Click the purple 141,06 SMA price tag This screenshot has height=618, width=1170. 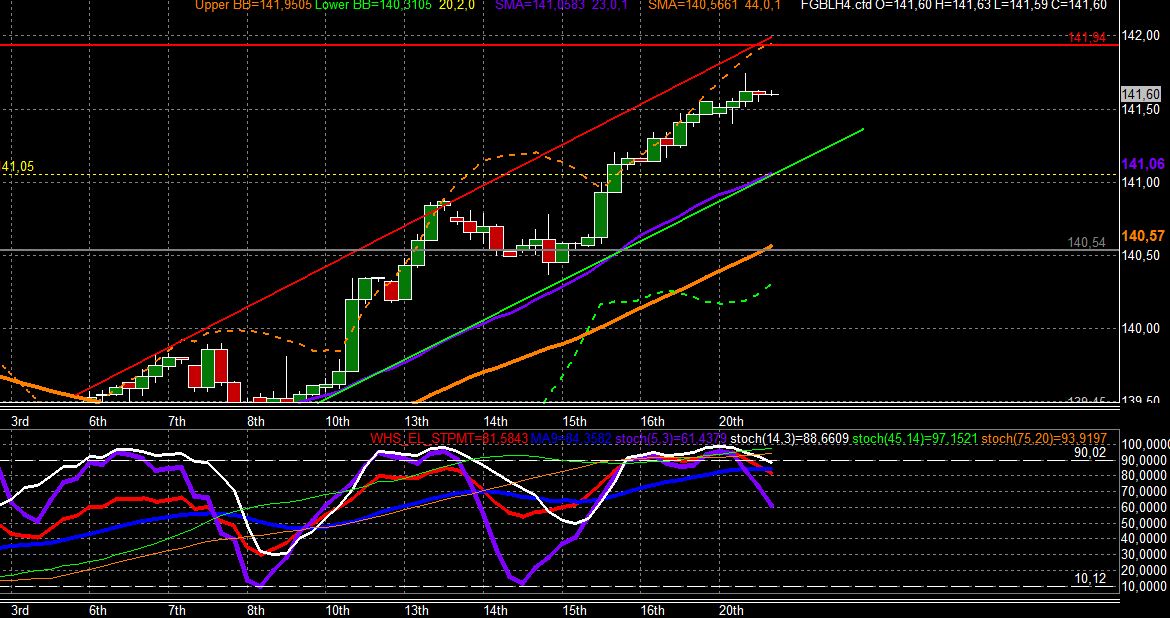point(1142,165)
